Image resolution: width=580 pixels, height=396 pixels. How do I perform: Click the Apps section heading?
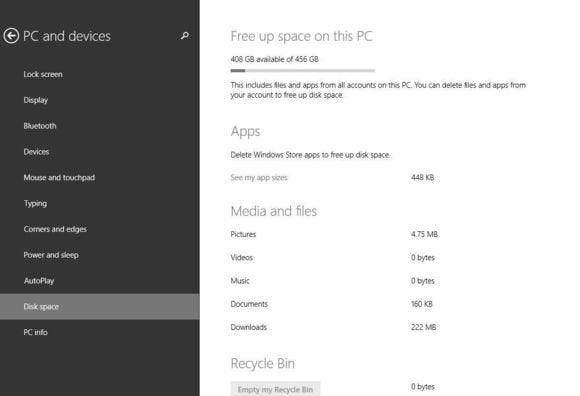point(245,132)
